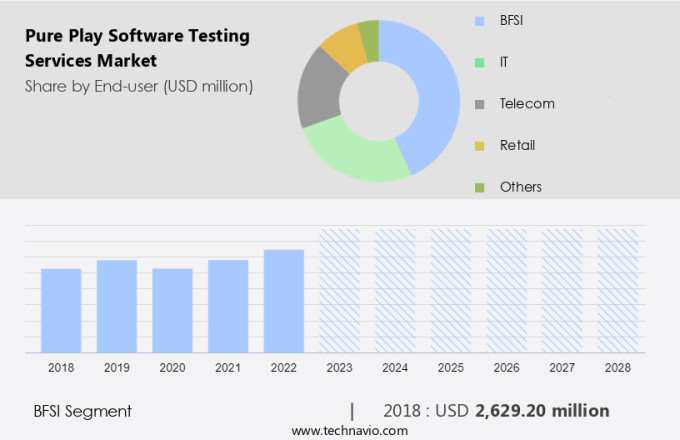
Task: Select the BFSI Segment footer label
Action: click(82, 411)
